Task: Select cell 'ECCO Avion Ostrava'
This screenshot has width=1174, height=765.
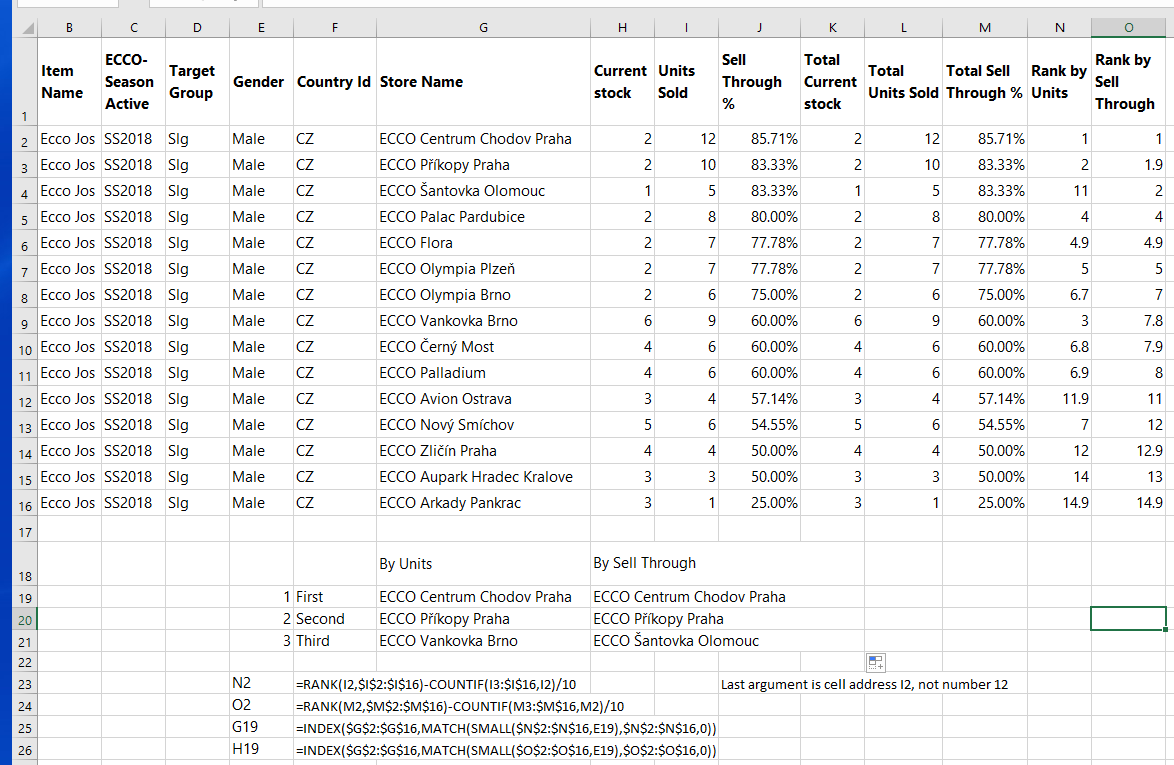Action: 483,399
